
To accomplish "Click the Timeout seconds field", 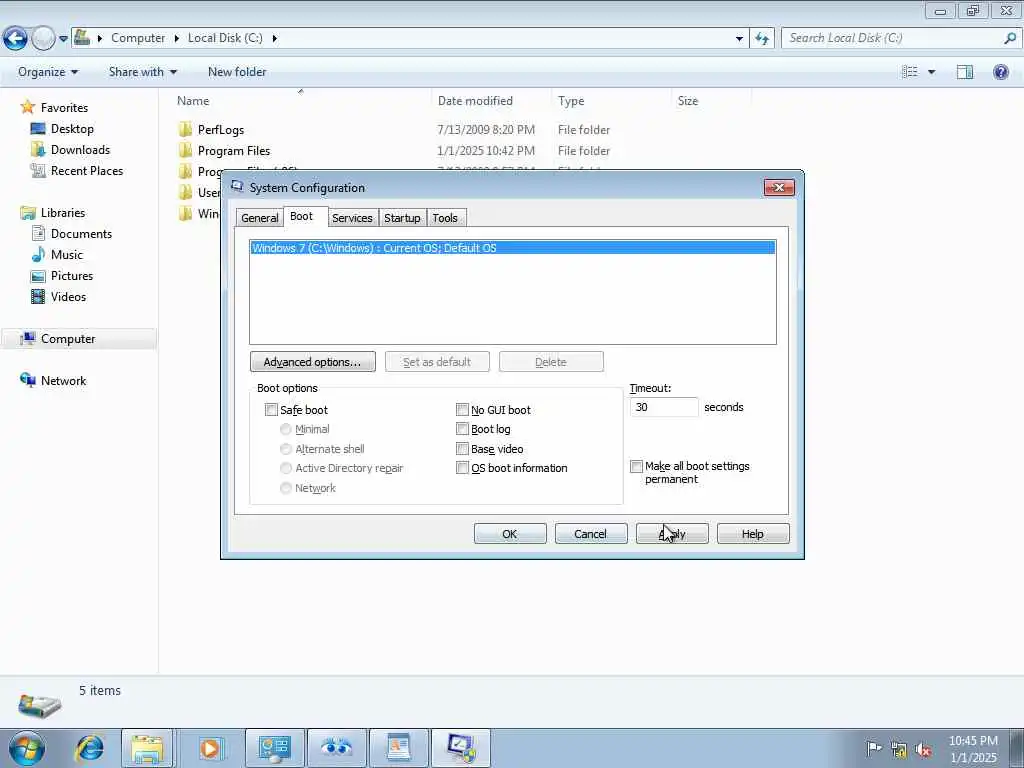I will point(664,408).
